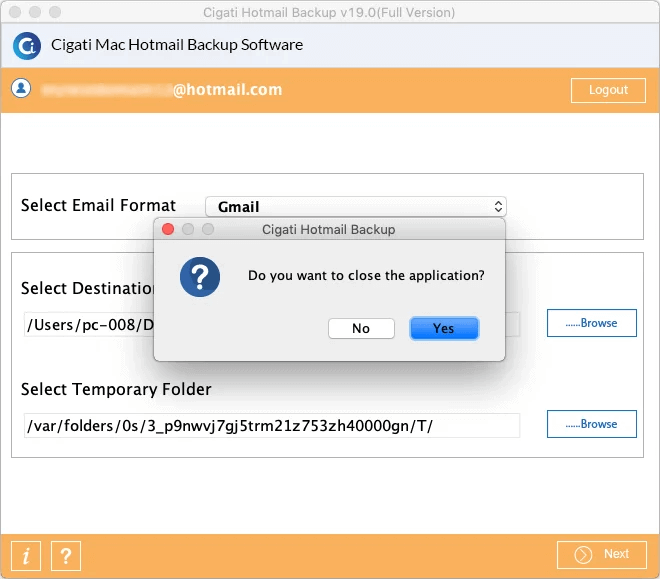Confirm closing with the Yes button
This screenshot has height=579, width=660.
[x=444, y=328]
